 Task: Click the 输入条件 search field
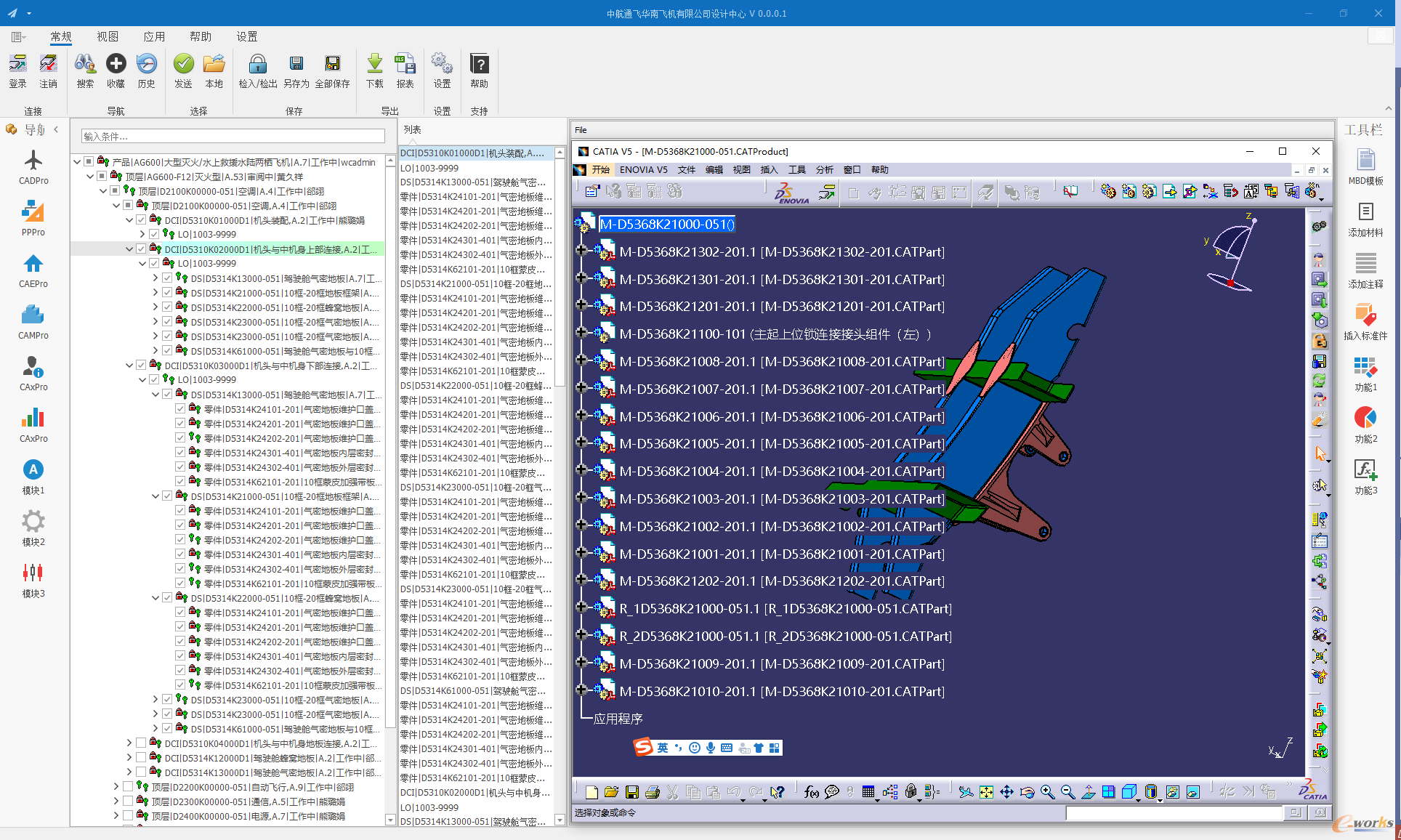233,136
